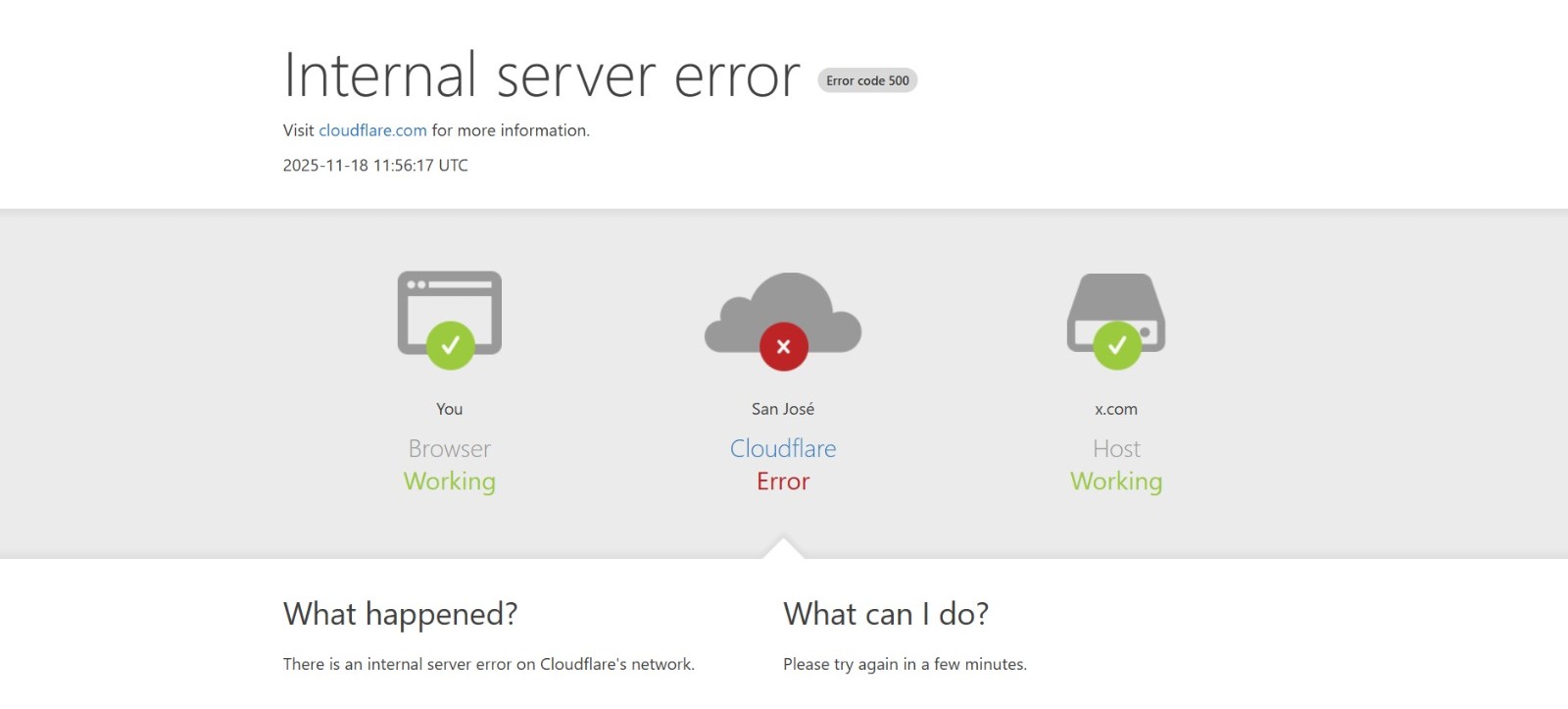Click the 2025-11-18 timestamp text

click(x=375, y=166)
